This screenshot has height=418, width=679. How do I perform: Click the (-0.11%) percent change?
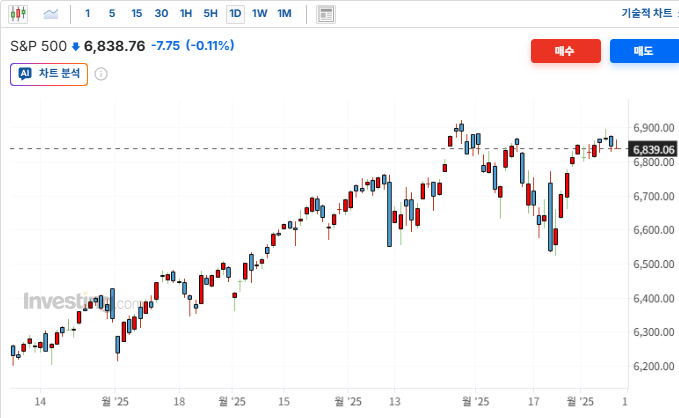210,45
